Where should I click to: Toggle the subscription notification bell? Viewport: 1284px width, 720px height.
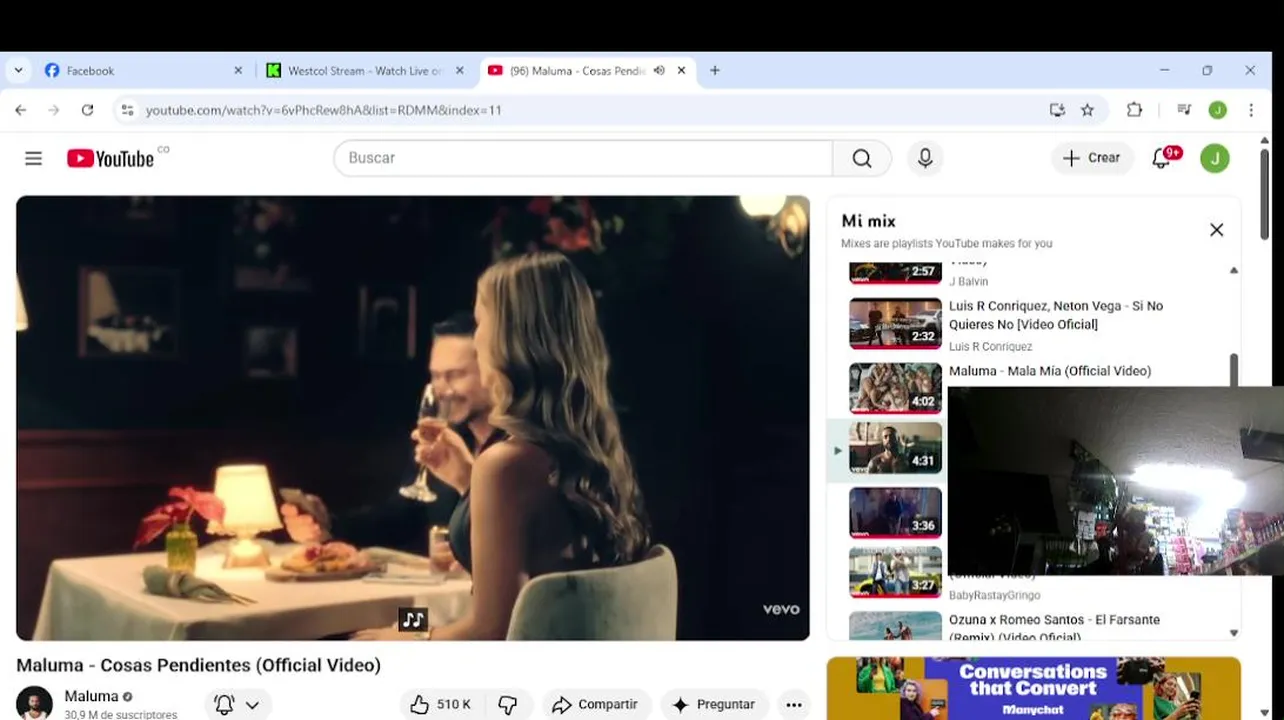pyautogui.click(x=224, y=705)
